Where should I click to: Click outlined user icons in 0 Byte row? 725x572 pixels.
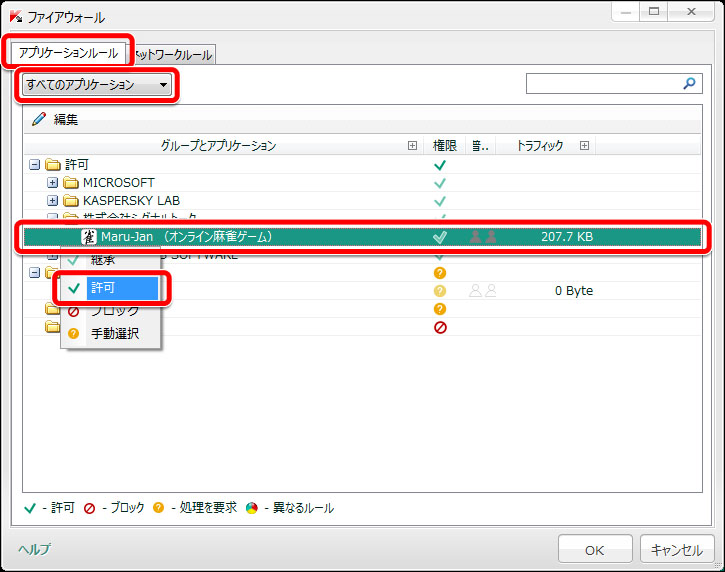(x=483, y=290)
